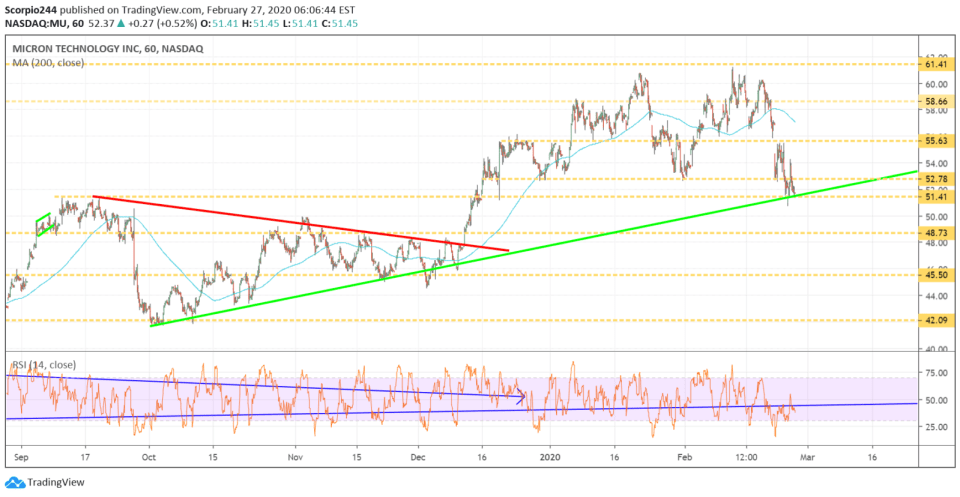Click the "52.37" last price in header
Image resolution: width=960 pixels, height=497 pixels.
(x=102, y=24)
